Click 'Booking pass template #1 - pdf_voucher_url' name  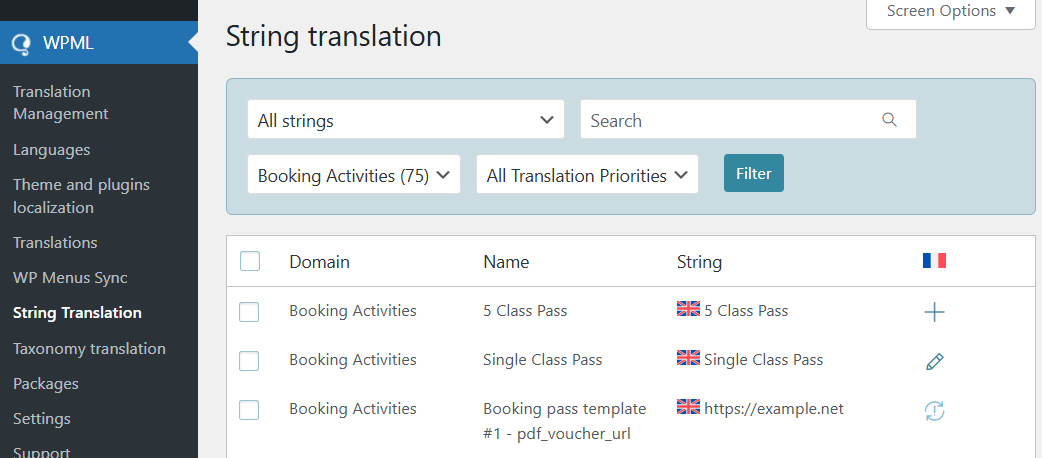pos(564,421)
